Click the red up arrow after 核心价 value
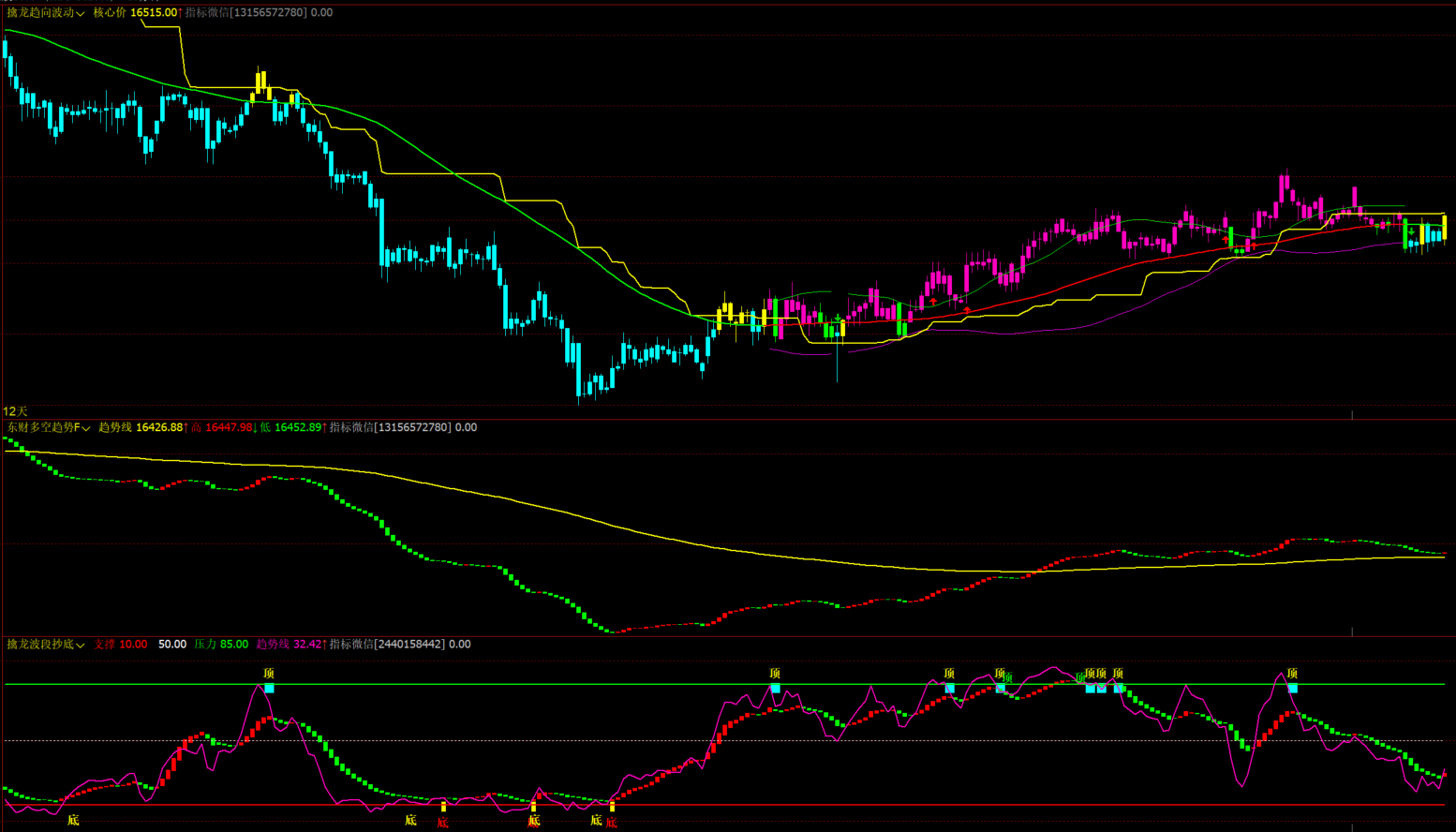Image resolution: width=1456 pixels, height=832 pixels. coord(181,13)
